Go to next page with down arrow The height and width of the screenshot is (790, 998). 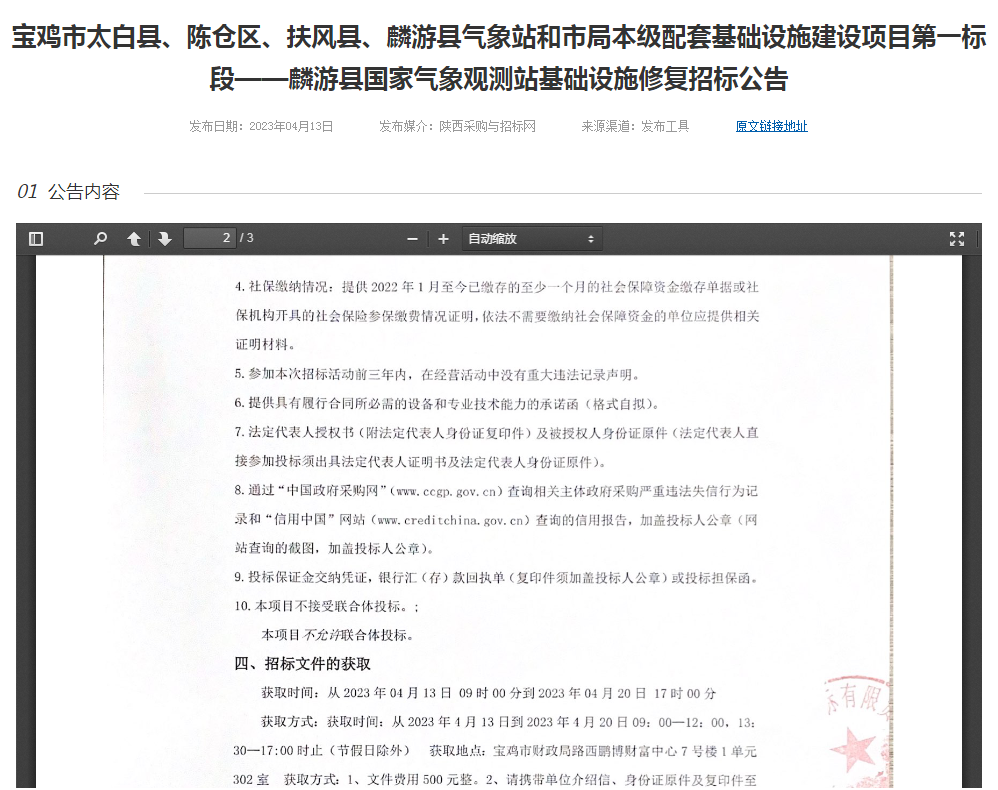coord(165,239)
